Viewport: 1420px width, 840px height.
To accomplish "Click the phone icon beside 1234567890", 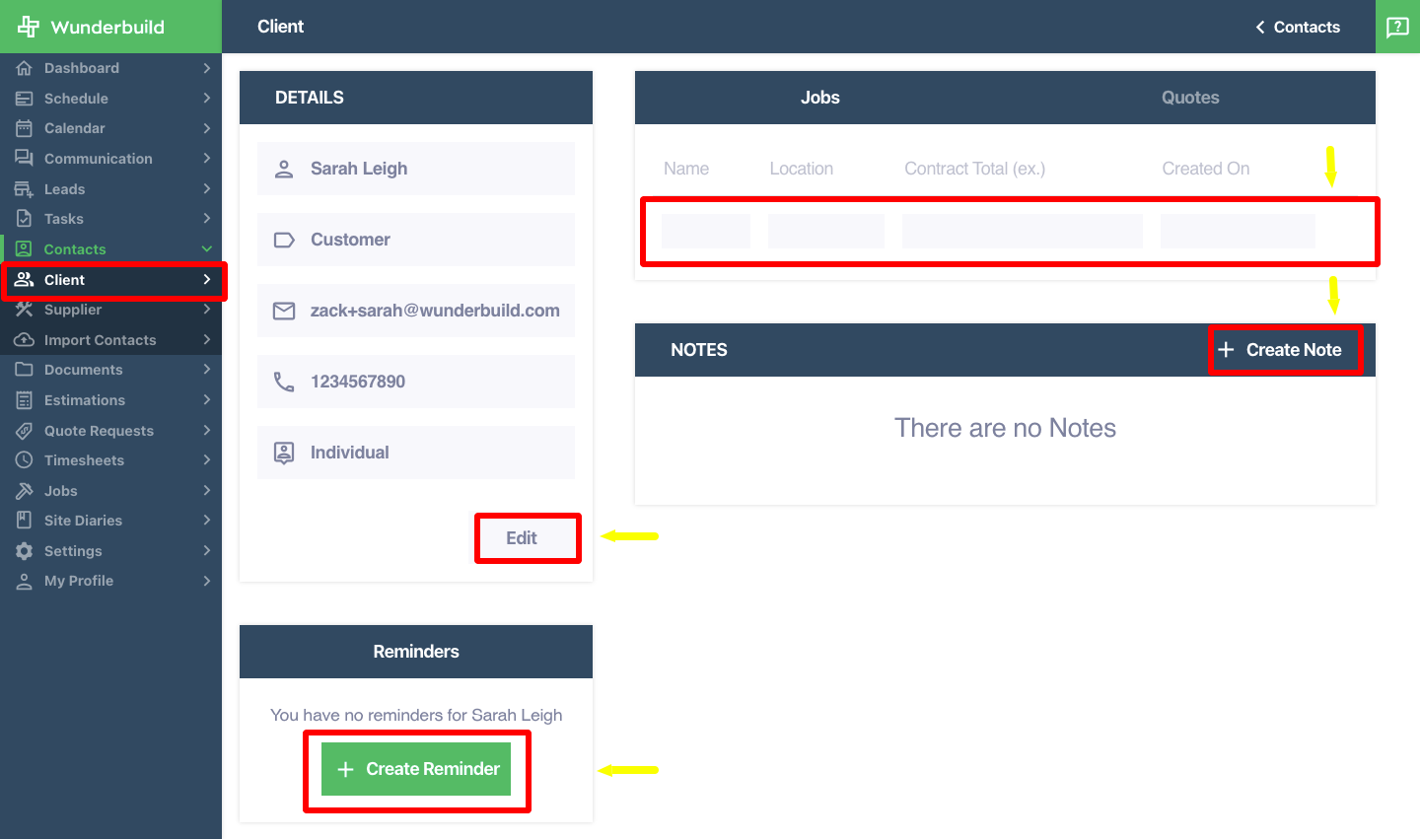I will [x=284, y=382].
